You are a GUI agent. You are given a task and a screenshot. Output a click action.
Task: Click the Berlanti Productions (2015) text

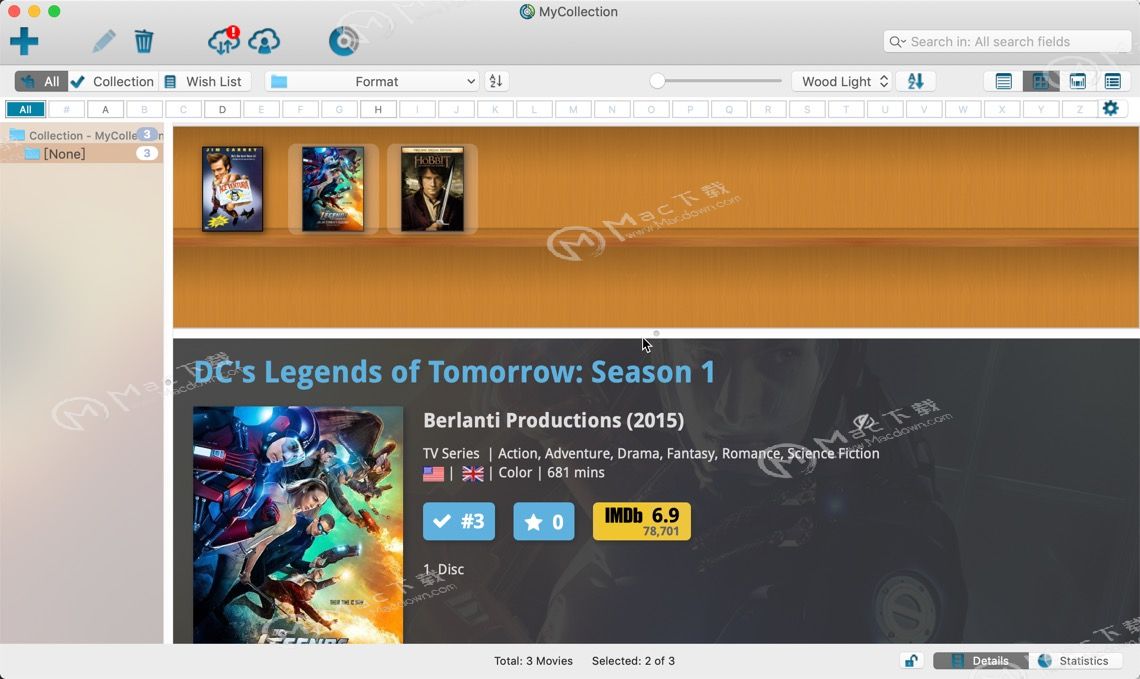point(553,420)
